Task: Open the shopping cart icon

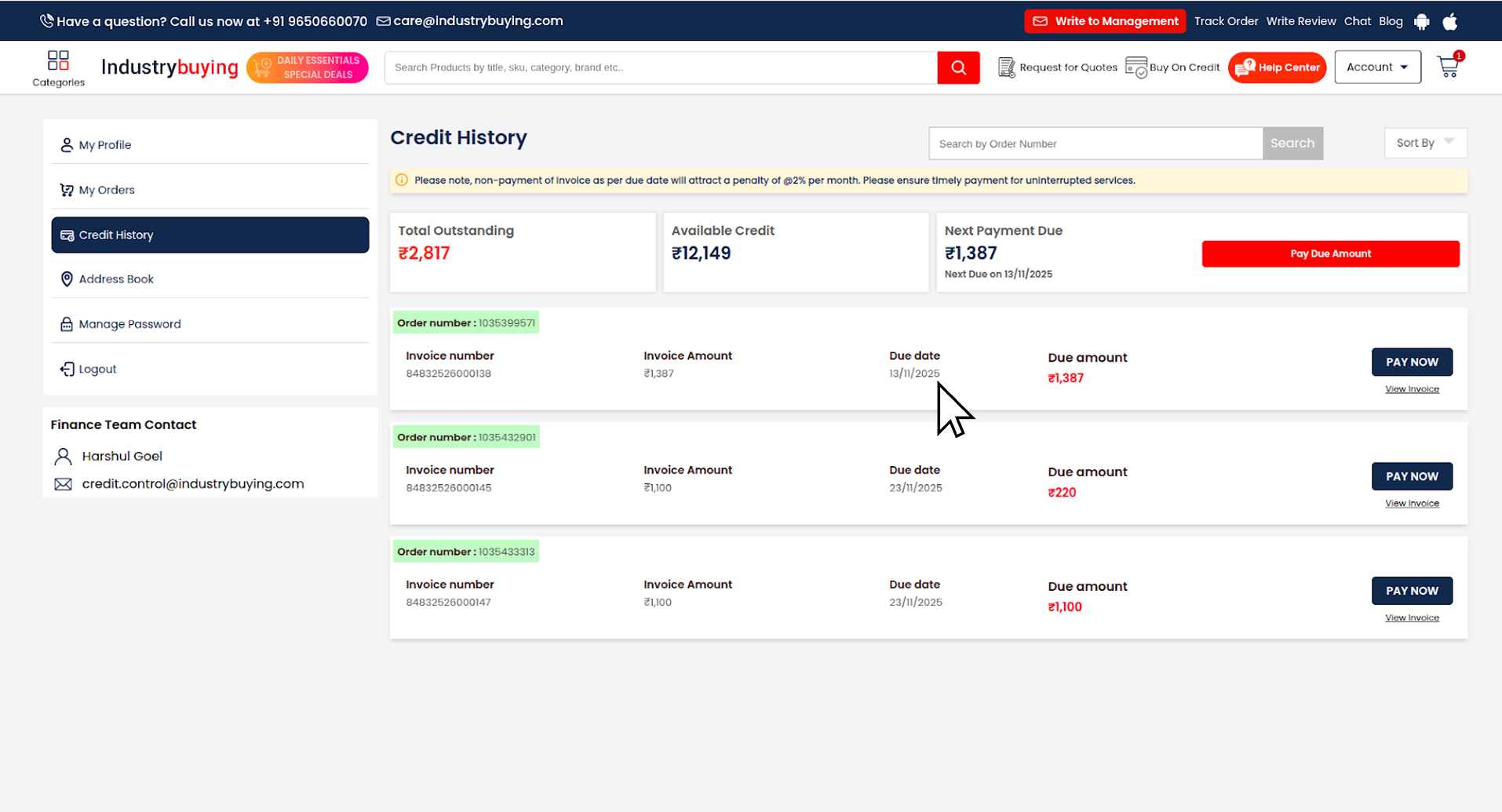Action: coord(1448,67)
